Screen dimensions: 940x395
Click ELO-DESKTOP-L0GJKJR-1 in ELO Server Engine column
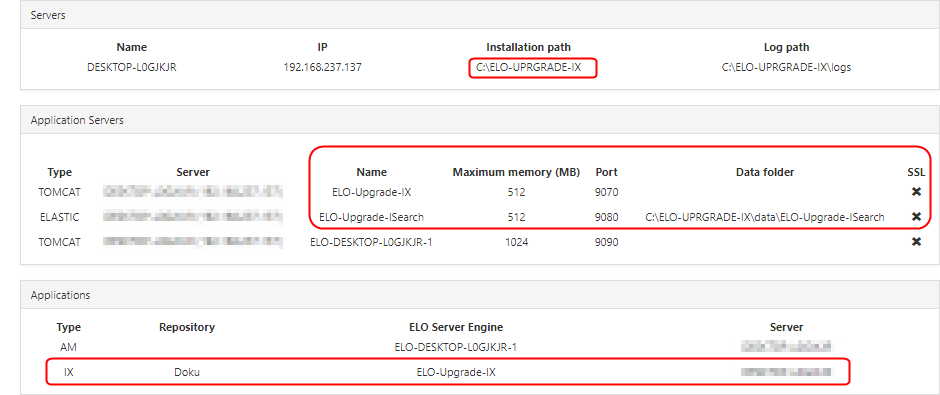[456, 347]
